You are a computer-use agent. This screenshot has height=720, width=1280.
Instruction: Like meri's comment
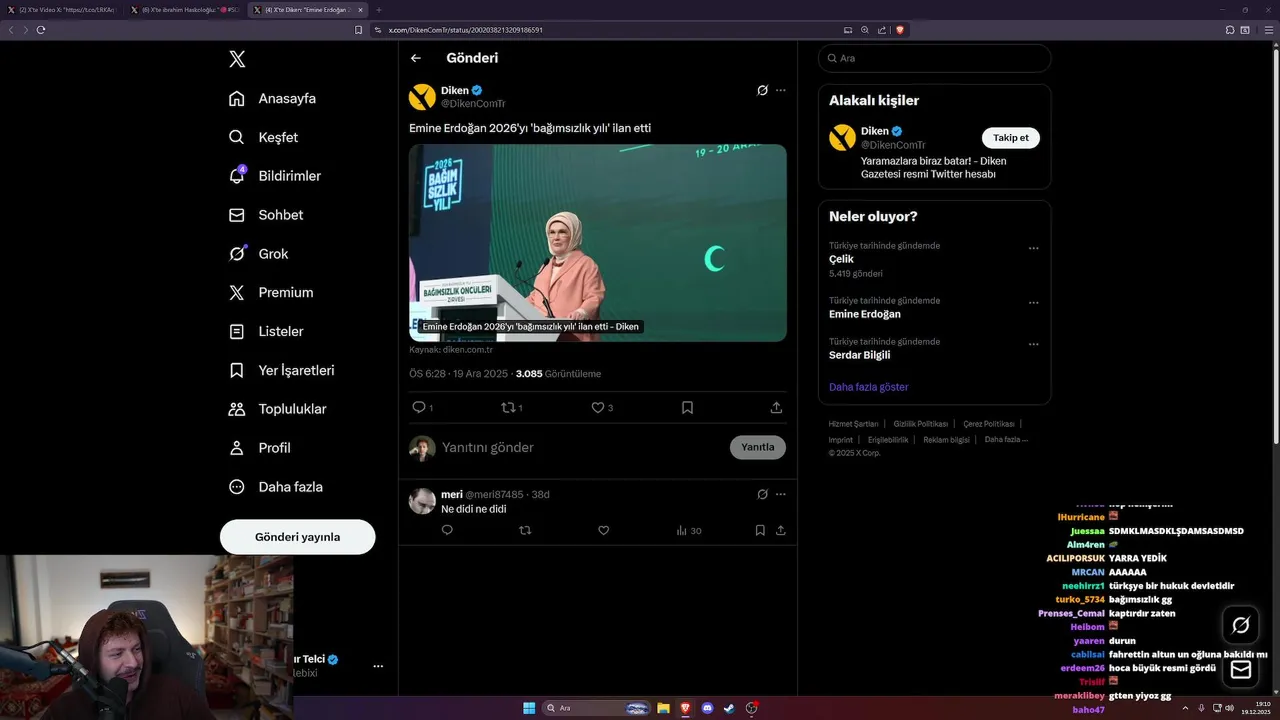pyautogui.click(x=603, y=531)
